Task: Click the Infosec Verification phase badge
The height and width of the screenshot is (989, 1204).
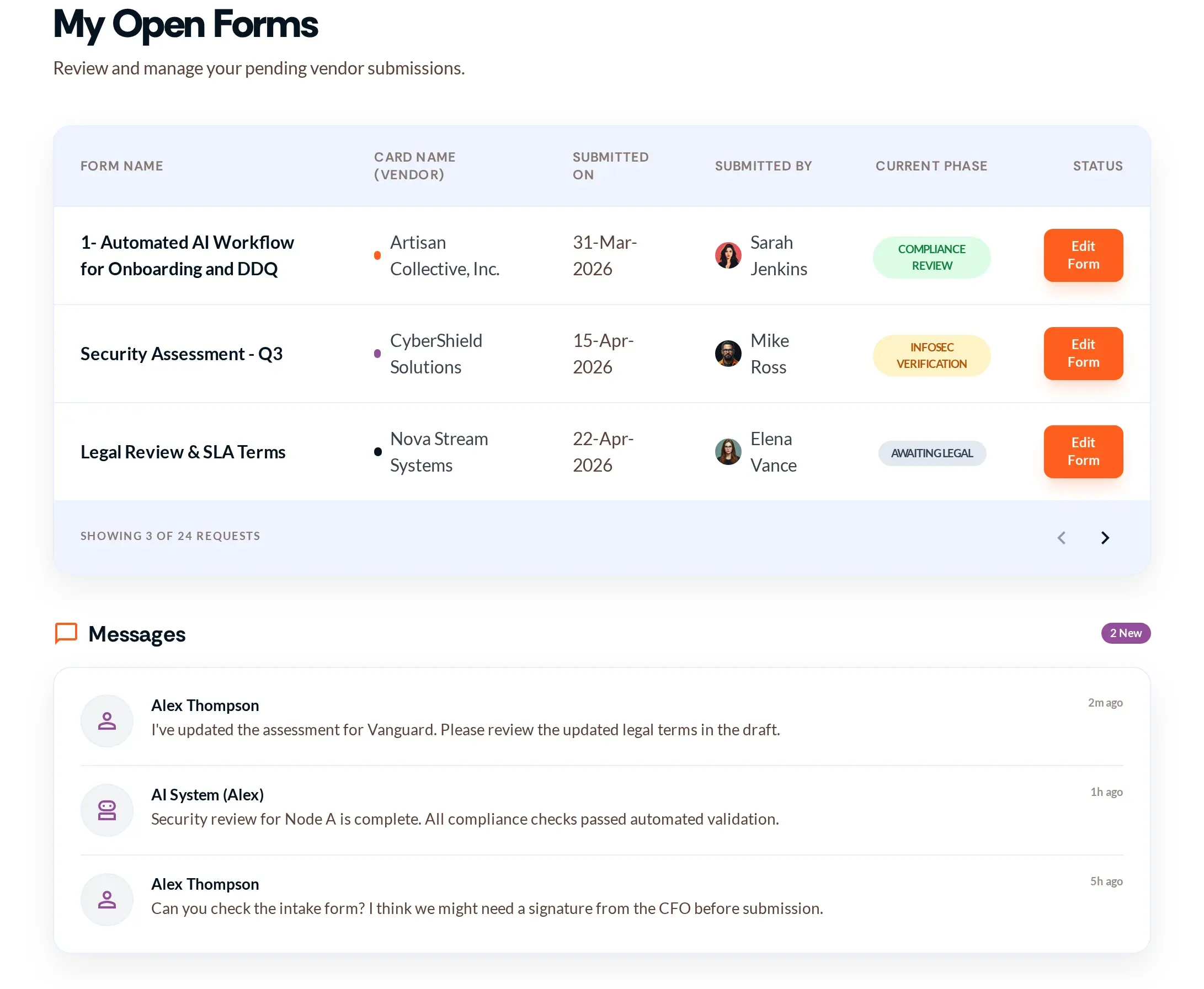Action: tap(931, 355)
